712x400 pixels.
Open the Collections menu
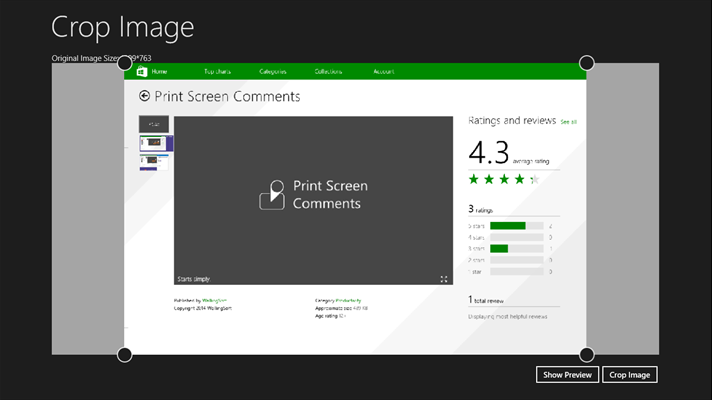328,71
